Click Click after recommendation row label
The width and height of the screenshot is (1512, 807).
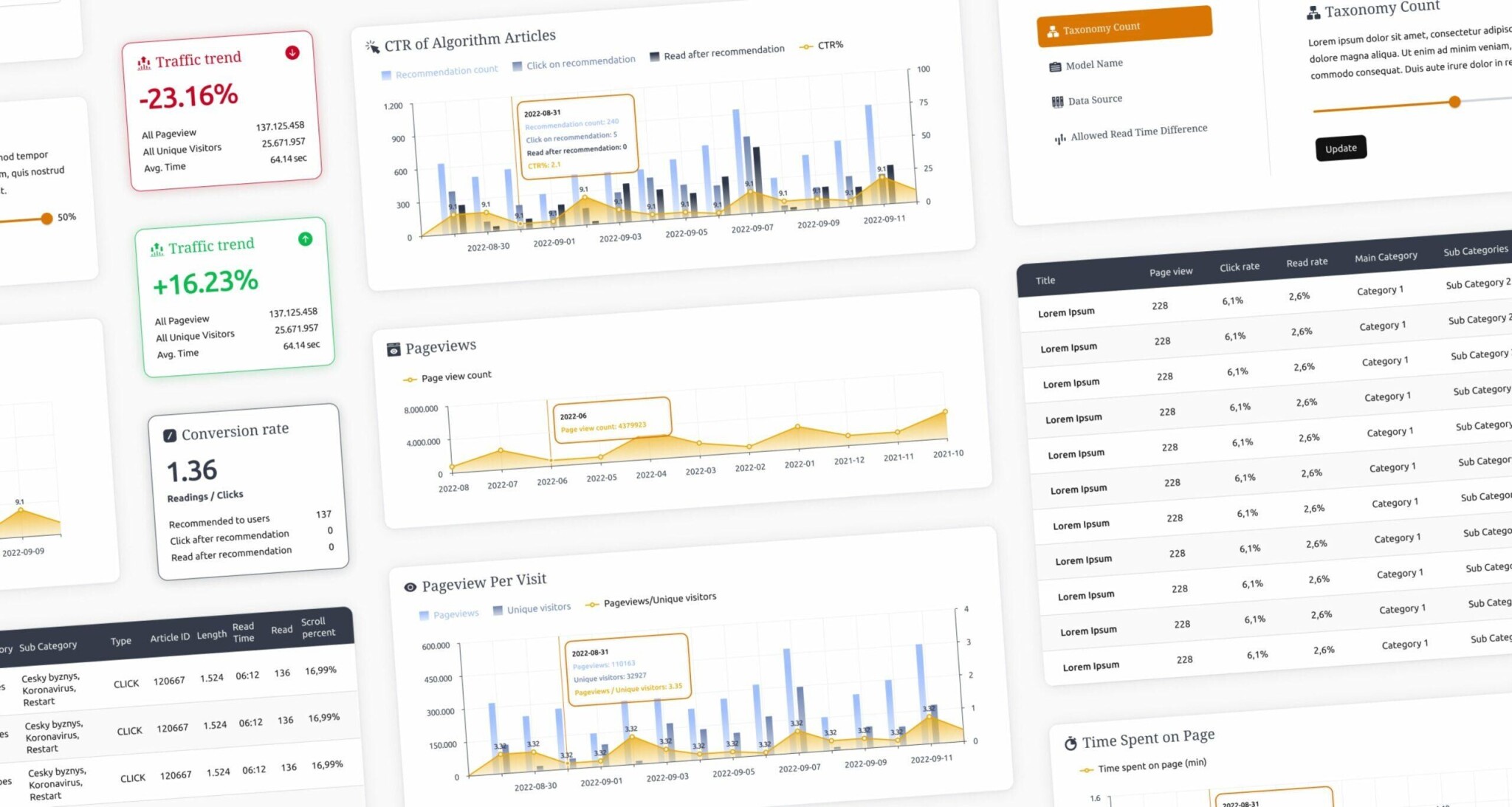tap(229, 538)
